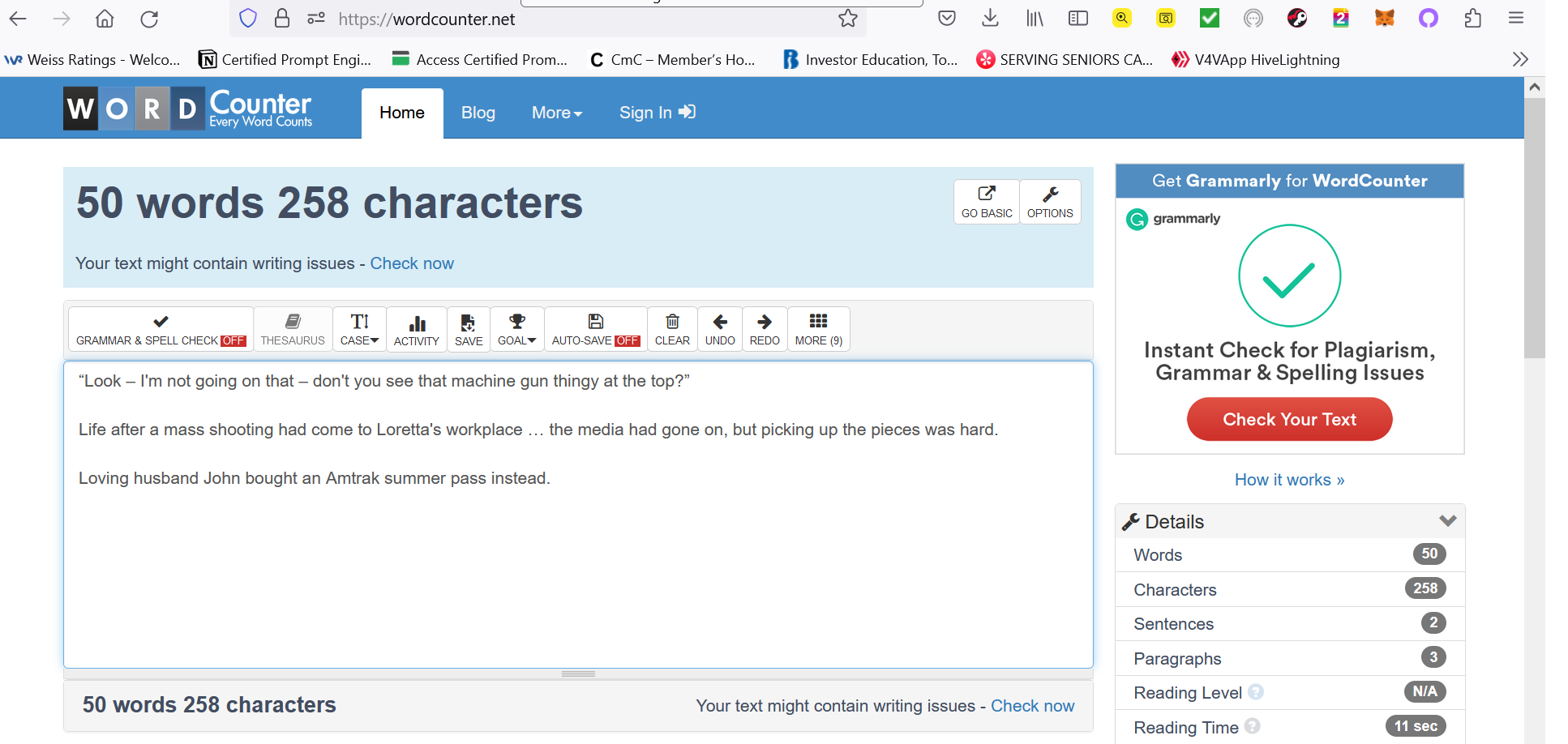1568x744 pixels.
Task: Click the Paragraphs count row
Action: (1289, 658)
